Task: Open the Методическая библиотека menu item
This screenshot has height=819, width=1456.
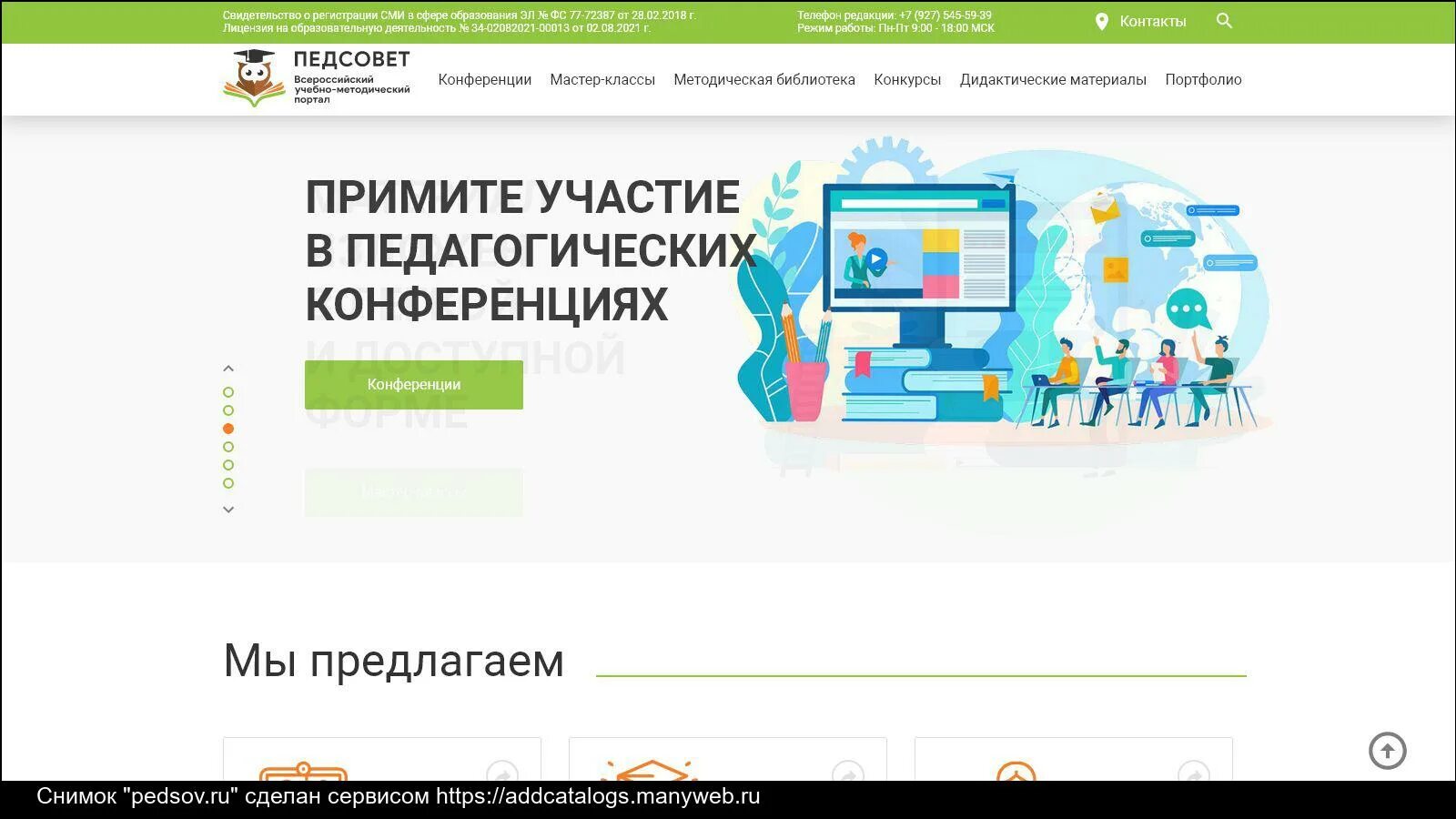Action: 763,79
